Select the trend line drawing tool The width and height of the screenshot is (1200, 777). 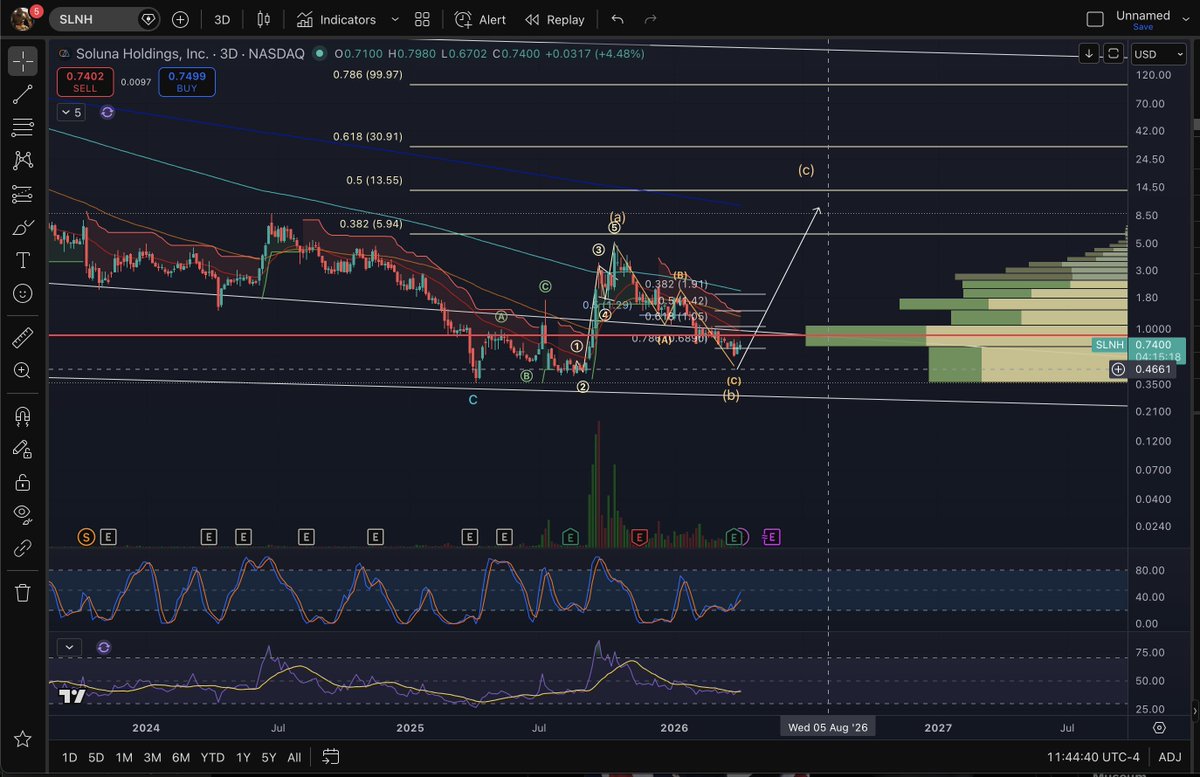click(23, 95)
